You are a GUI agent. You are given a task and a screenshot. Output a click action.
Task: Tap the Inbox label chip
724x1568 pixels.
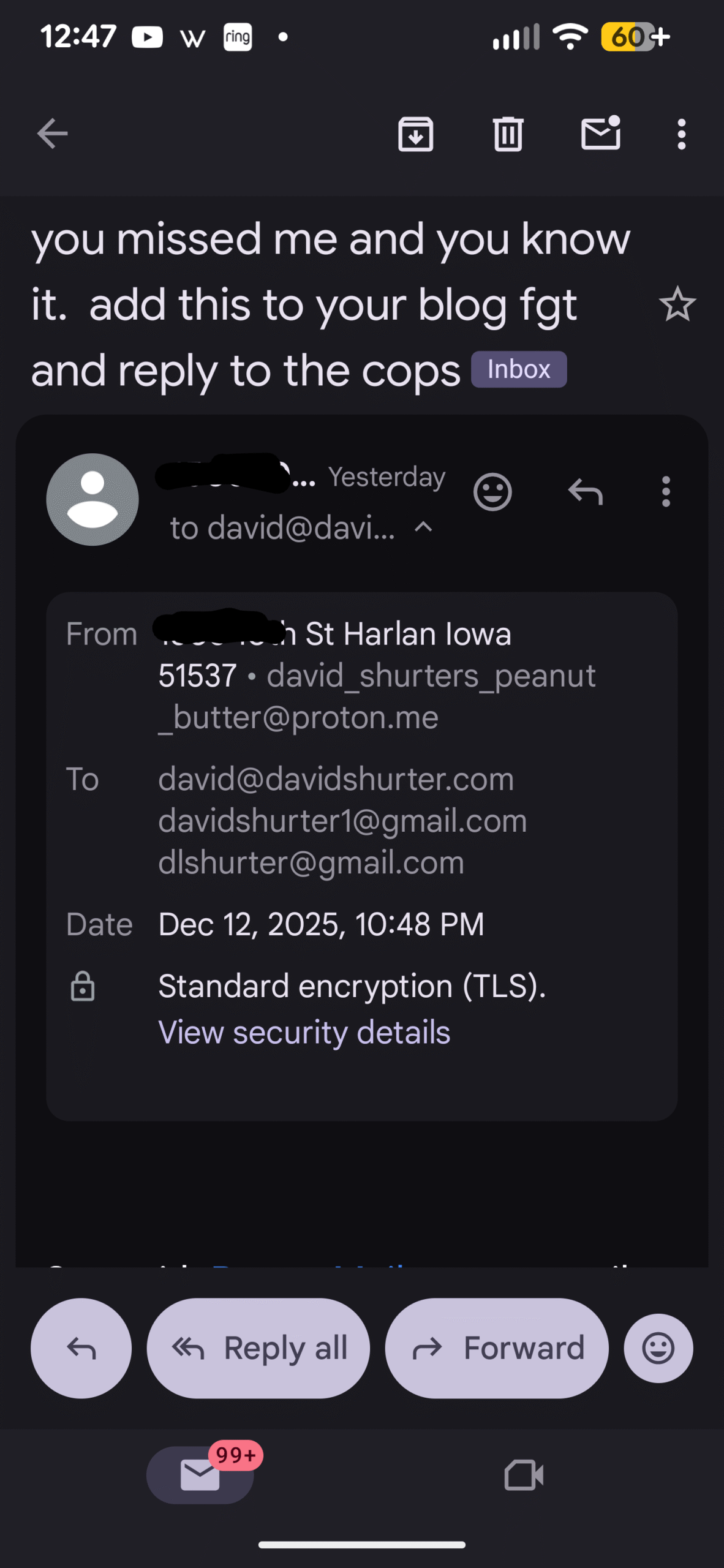(519, 369)
